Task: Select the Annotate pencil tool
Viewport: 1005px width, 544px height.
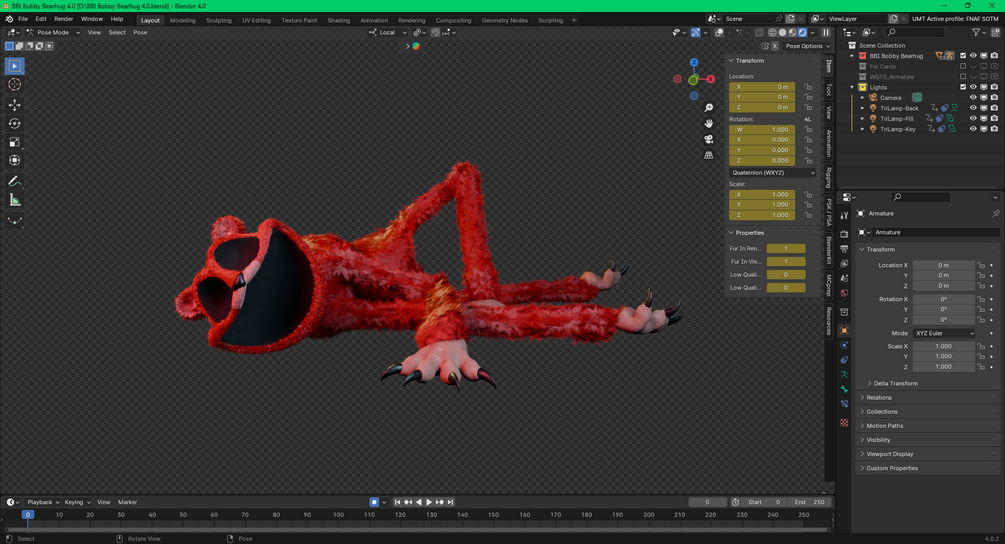Action: (x=15, y=181)
